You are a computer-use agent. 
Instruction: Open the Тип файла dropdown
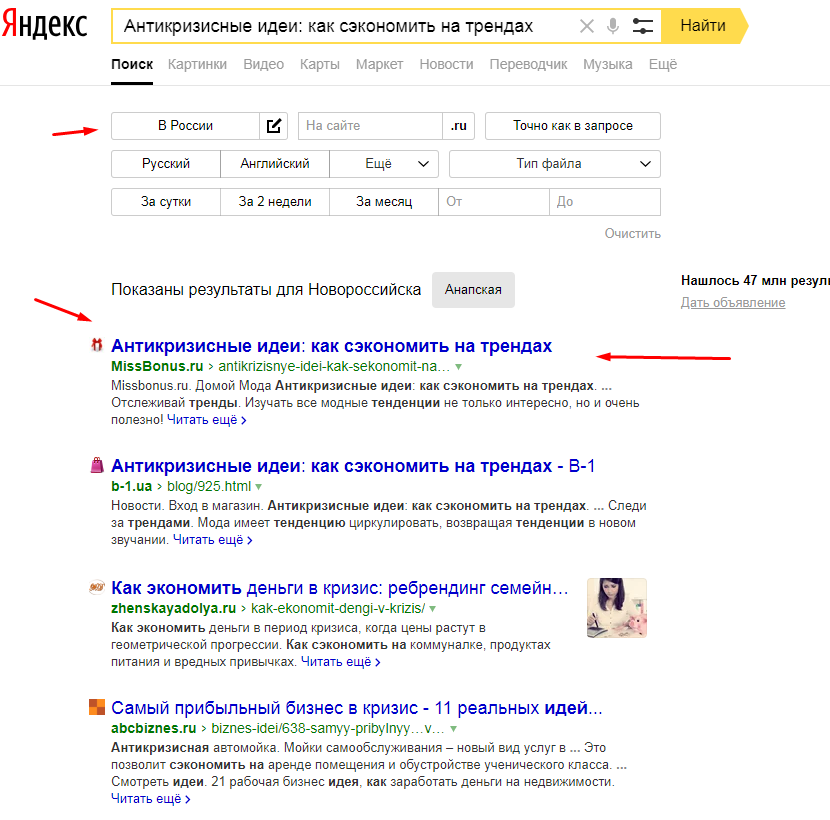tap(555, 164)
